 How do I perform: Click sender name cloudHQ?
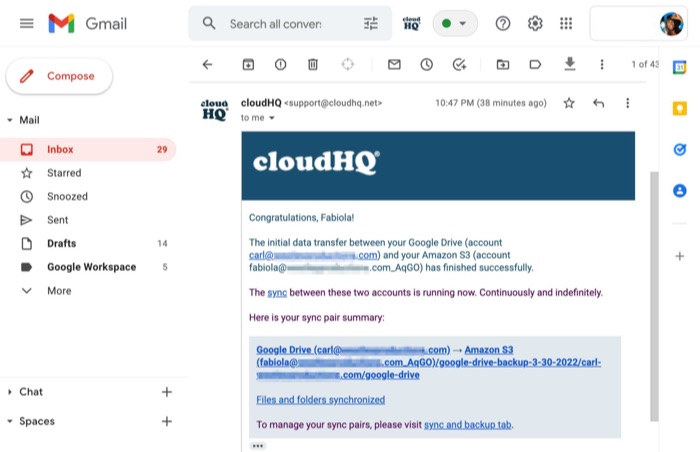261,103
